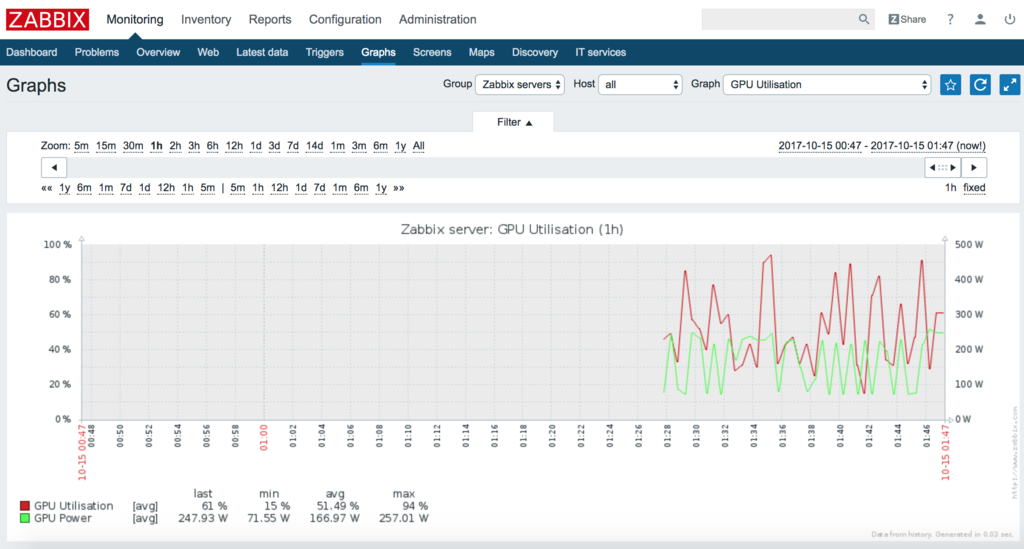This screenshot has height=549, width=1024.
Task: Click the GPU Power legend label
Action: click(x=63, y=518)
